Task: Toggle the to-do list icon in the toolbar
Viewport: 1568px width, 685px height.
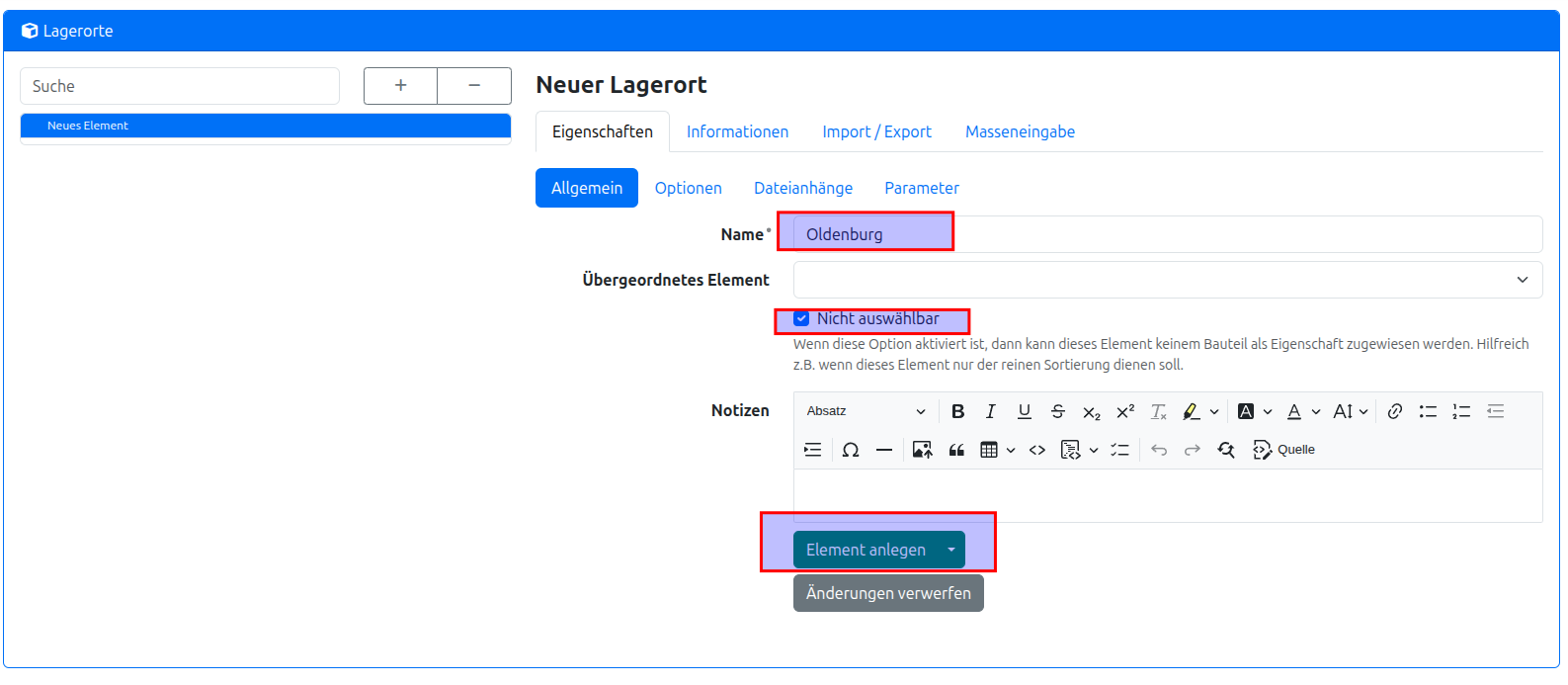Action: click(1119, 451)
